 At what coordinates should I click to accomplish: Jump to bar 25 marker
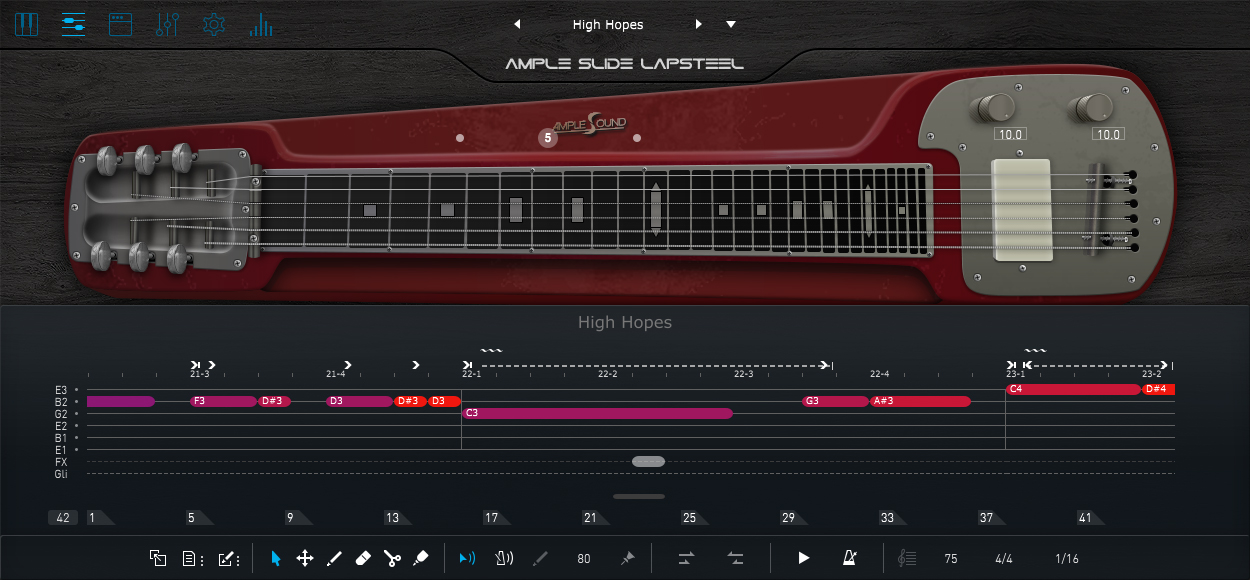tap(694, 518)
